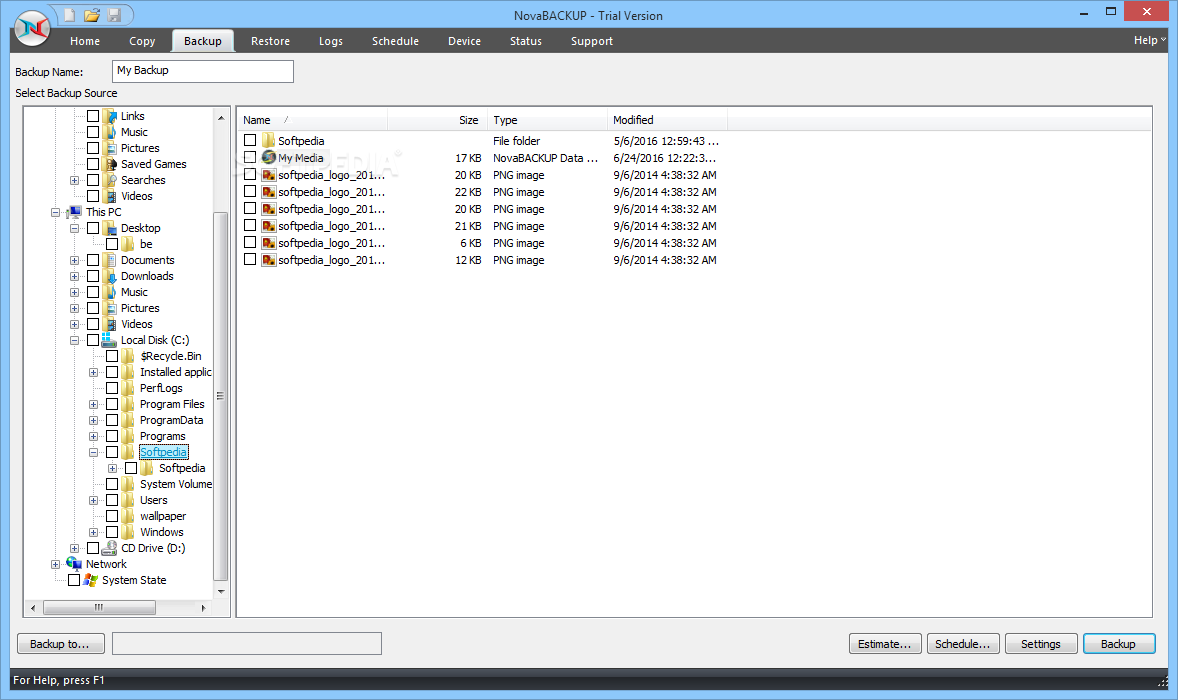Open the Help dropdown menu

click(x=1149, y=41)
